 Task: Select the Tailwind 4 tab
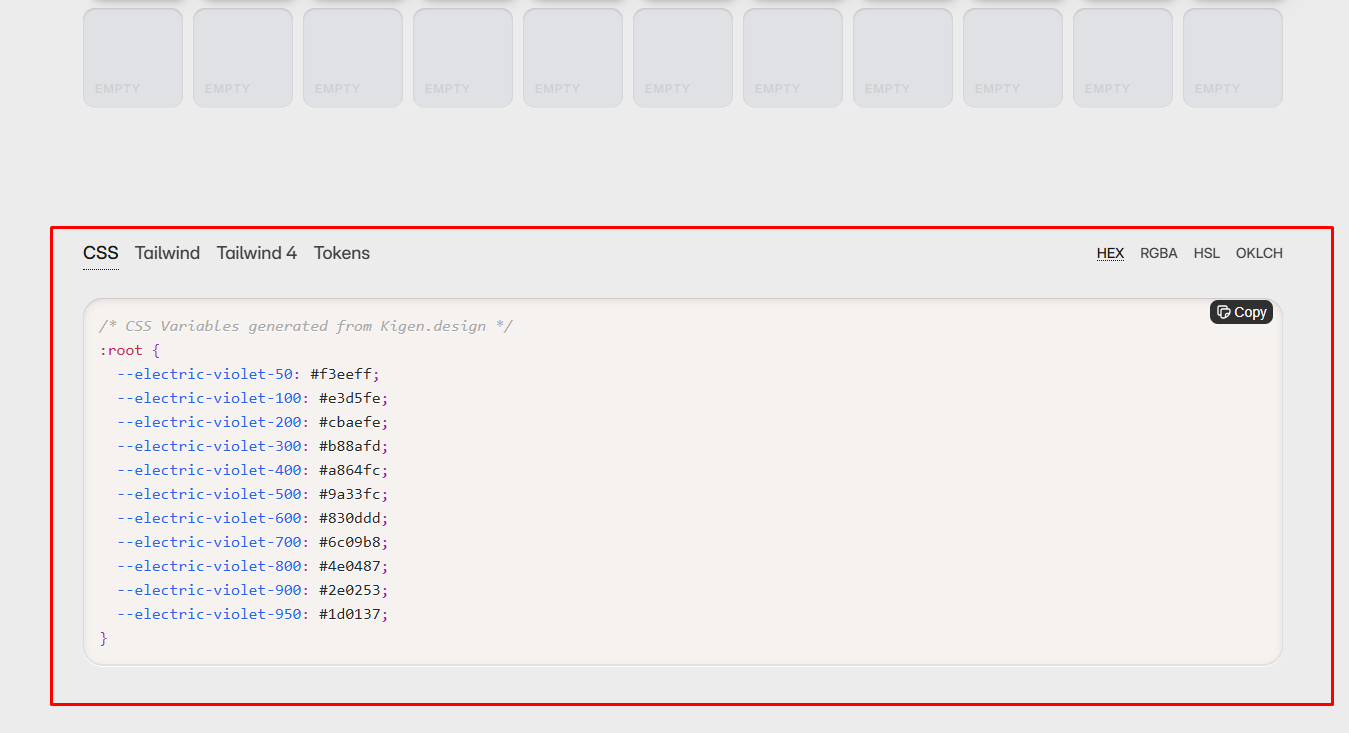tap(257, 253)
